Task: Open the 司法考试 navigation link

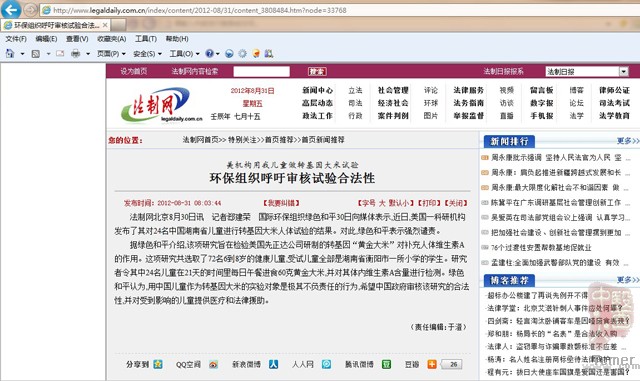Action: pos(614,103)
